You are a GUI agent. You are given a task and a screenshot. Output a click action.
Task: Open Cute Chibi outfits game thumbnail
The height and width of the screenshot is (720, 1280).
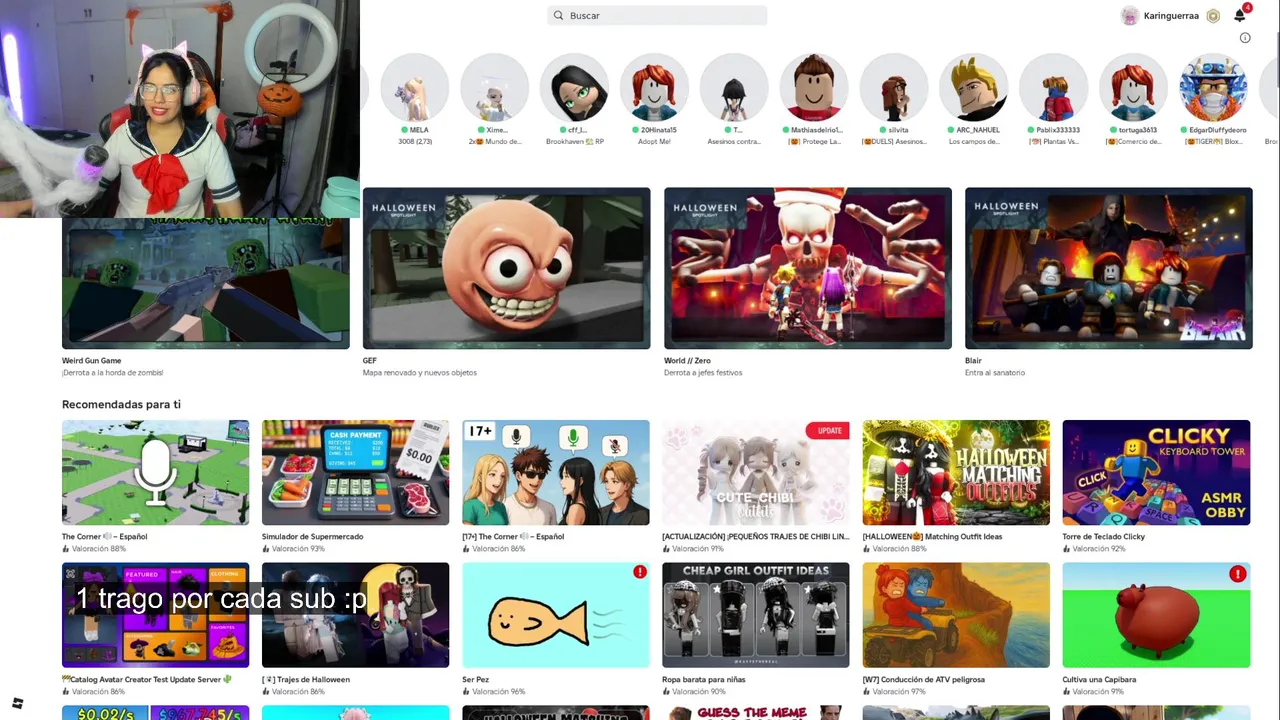coord(755,472)
